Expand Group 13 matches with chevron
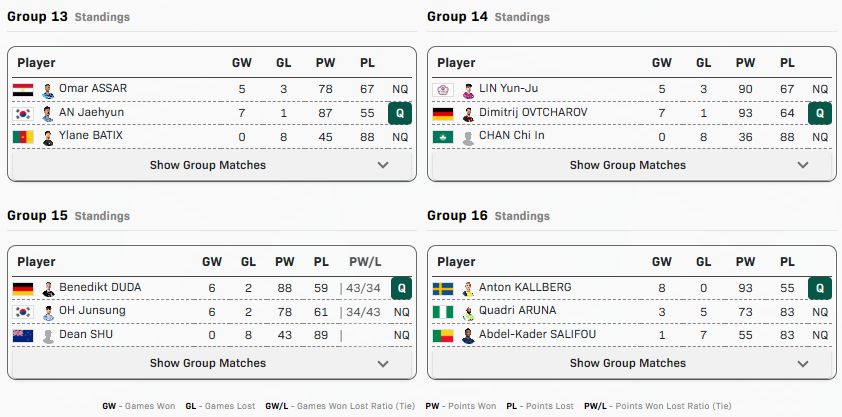The width and height of the screenshot is (842, 417). coord(384,166)
